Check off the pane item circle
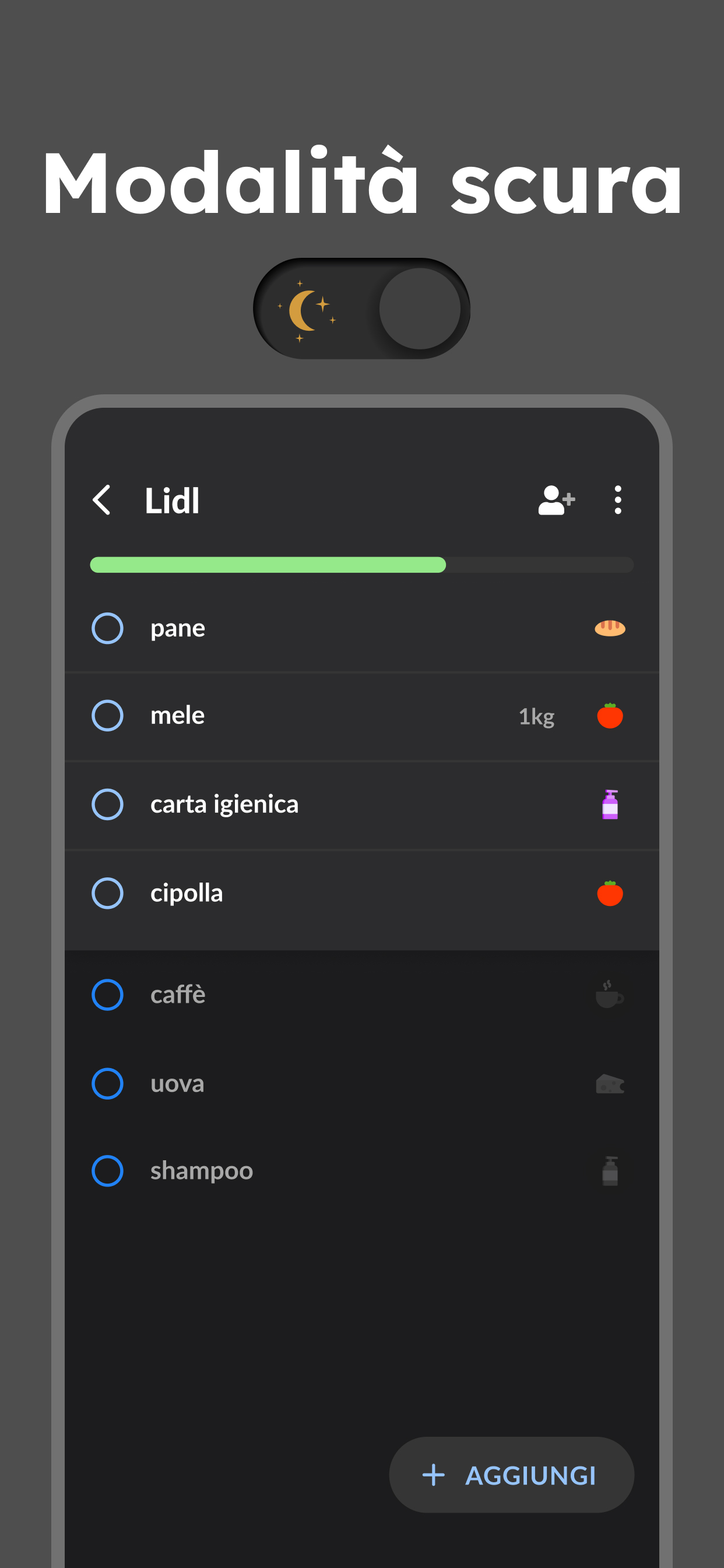 (x=108, y=628)
